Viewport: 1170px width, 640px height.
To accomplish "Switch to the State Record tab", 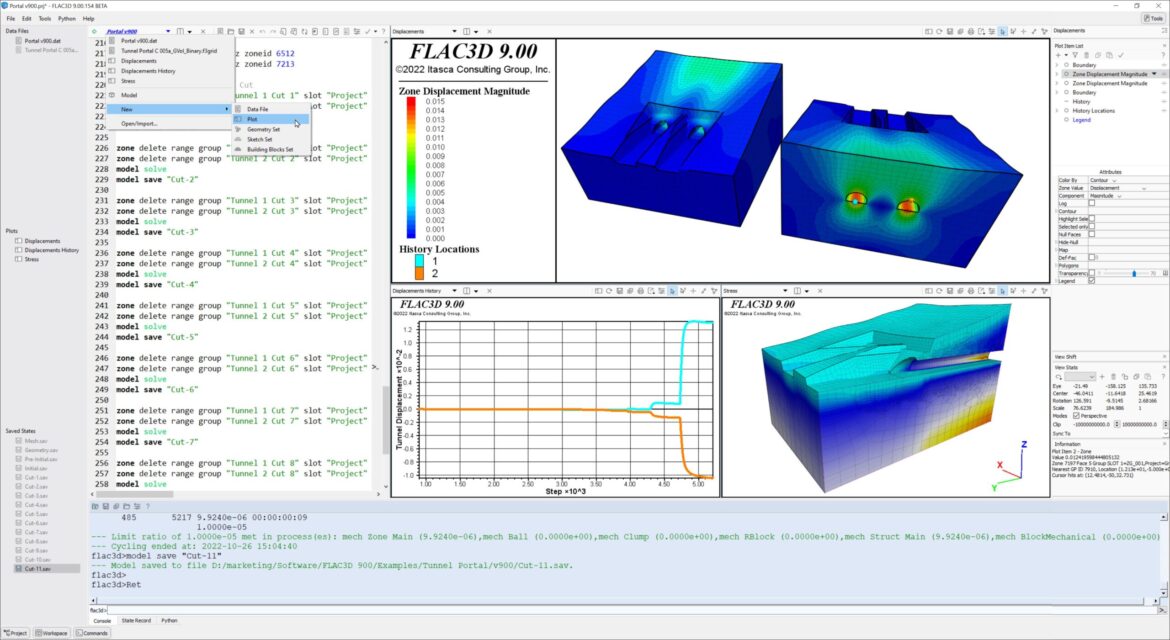I will pos(136,621).
